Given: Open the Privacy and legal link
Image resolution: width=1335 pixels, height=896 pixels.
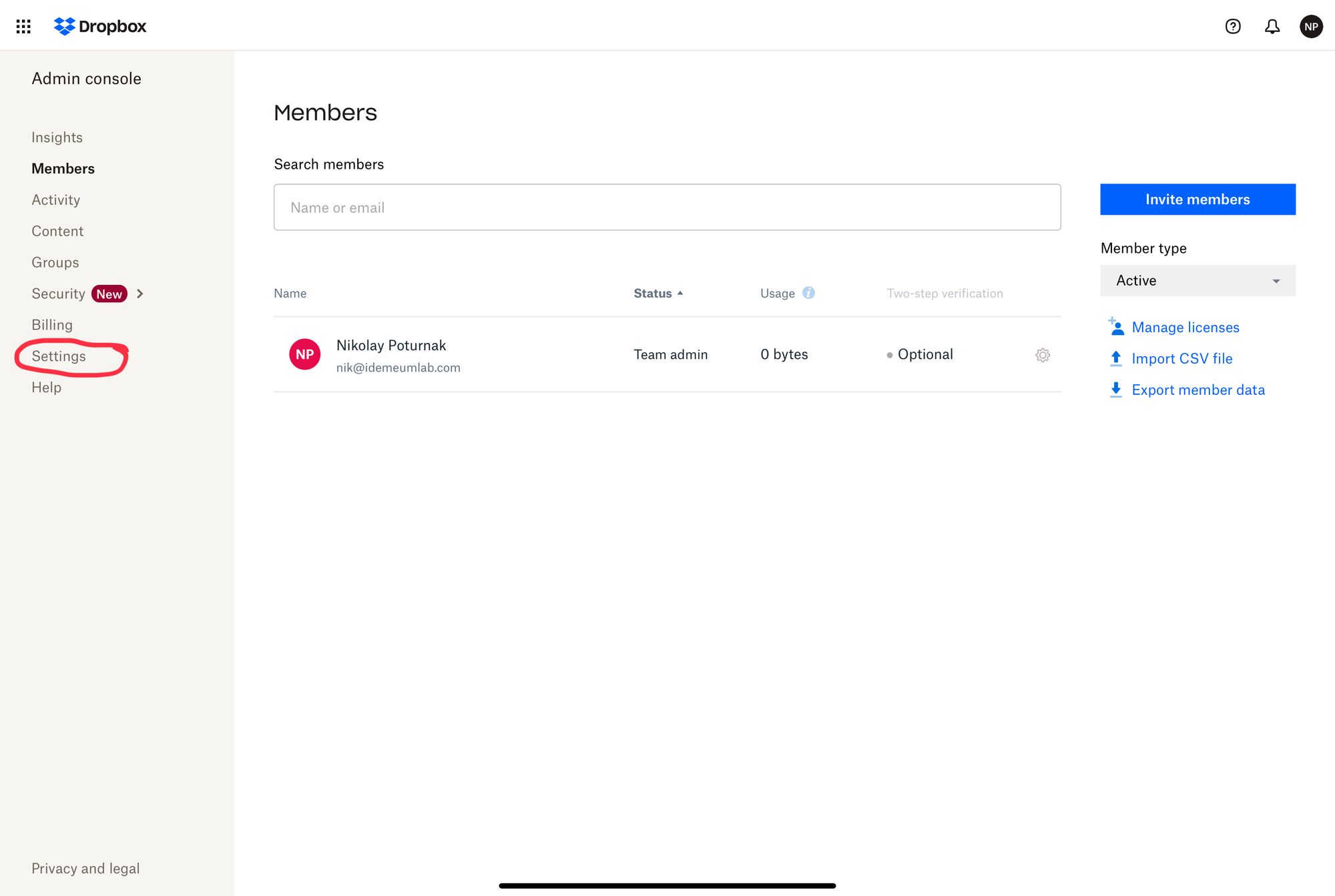Looking at the screenshot, I should (x=85, y=868).
